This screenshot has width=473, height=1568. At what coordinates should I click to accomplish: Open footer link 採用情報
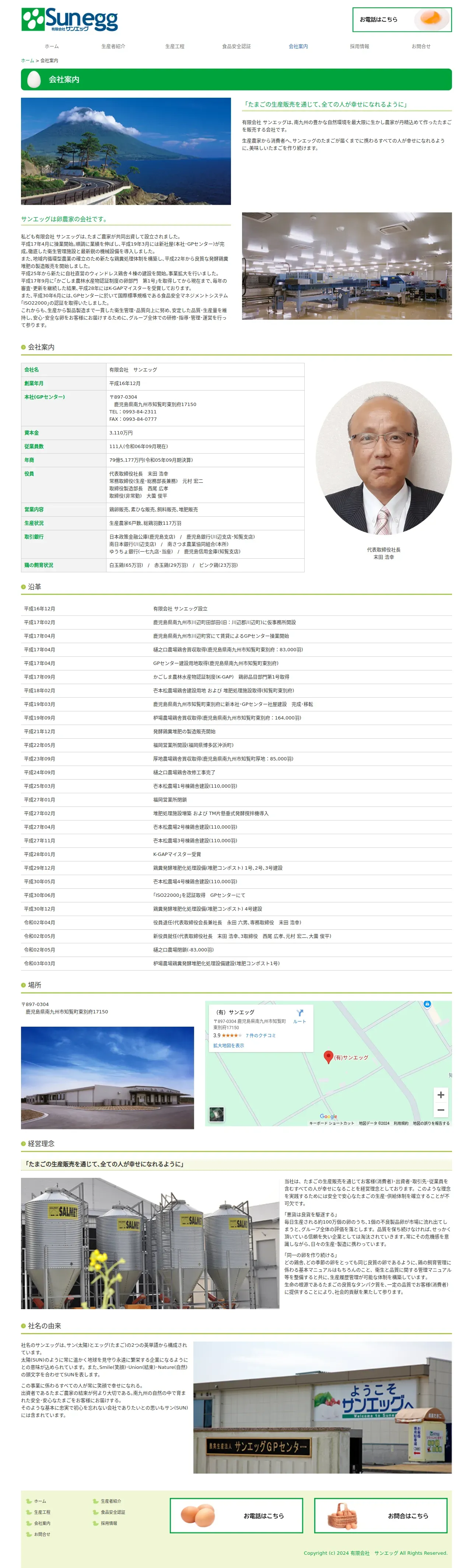click(x=109, y=1523)
